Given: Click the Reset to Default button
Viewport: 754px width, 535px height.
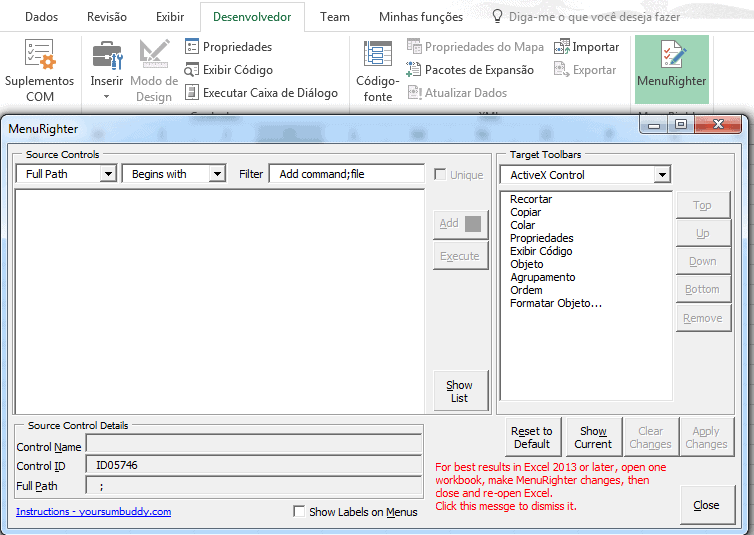Looking at the screenshot, I should [x=532, y=438].
